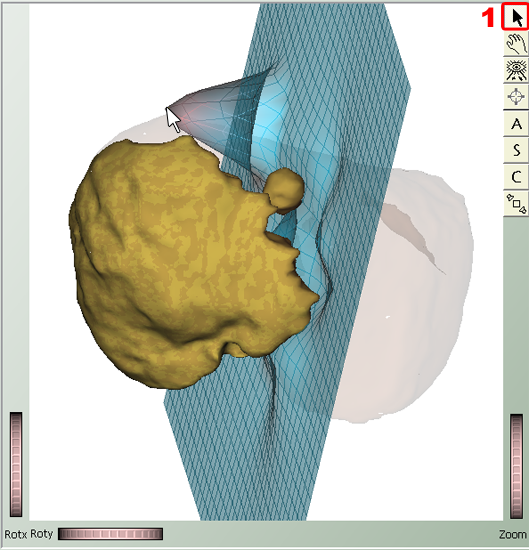529x550 pixels.
Task: Click the eye view-all icon
Action: [x=516, y=70]
